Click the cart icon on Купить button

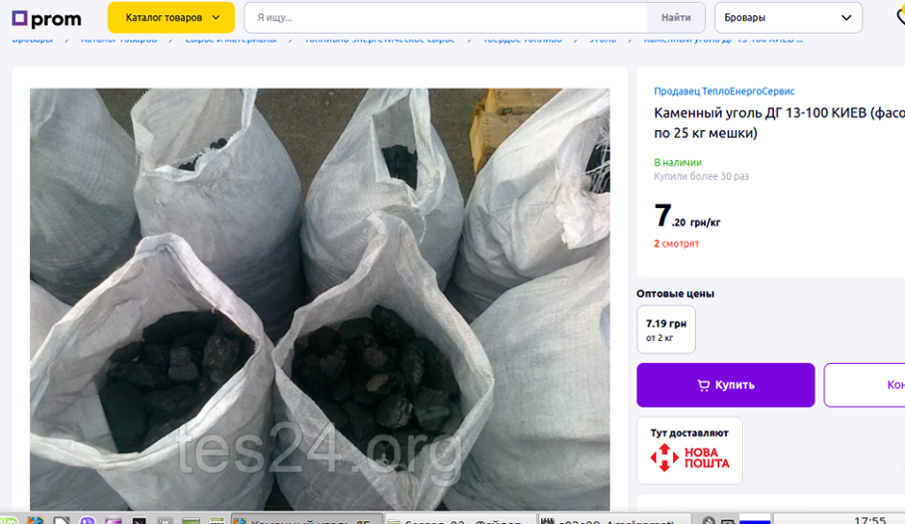coord(703,385)
